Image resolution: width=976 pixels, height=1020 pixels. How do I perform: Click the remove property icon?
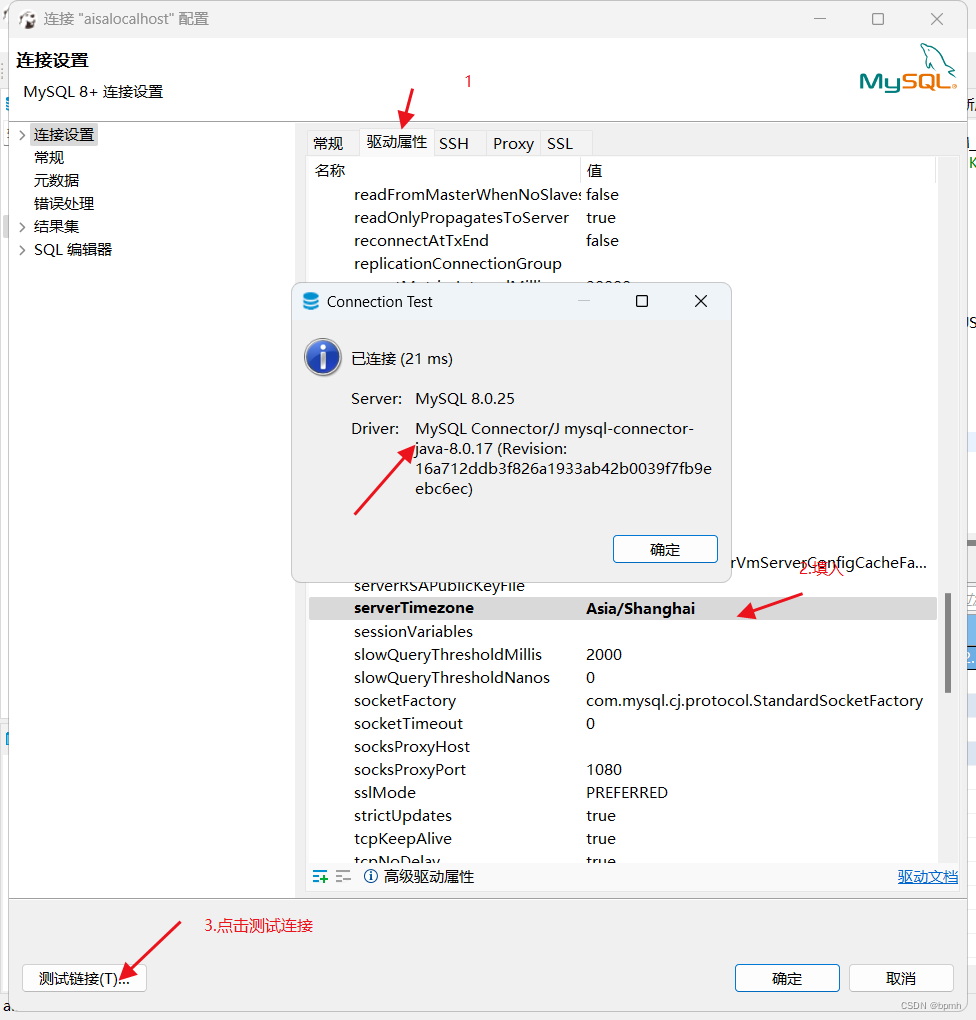pyautogui.click(x=343, y=875)
